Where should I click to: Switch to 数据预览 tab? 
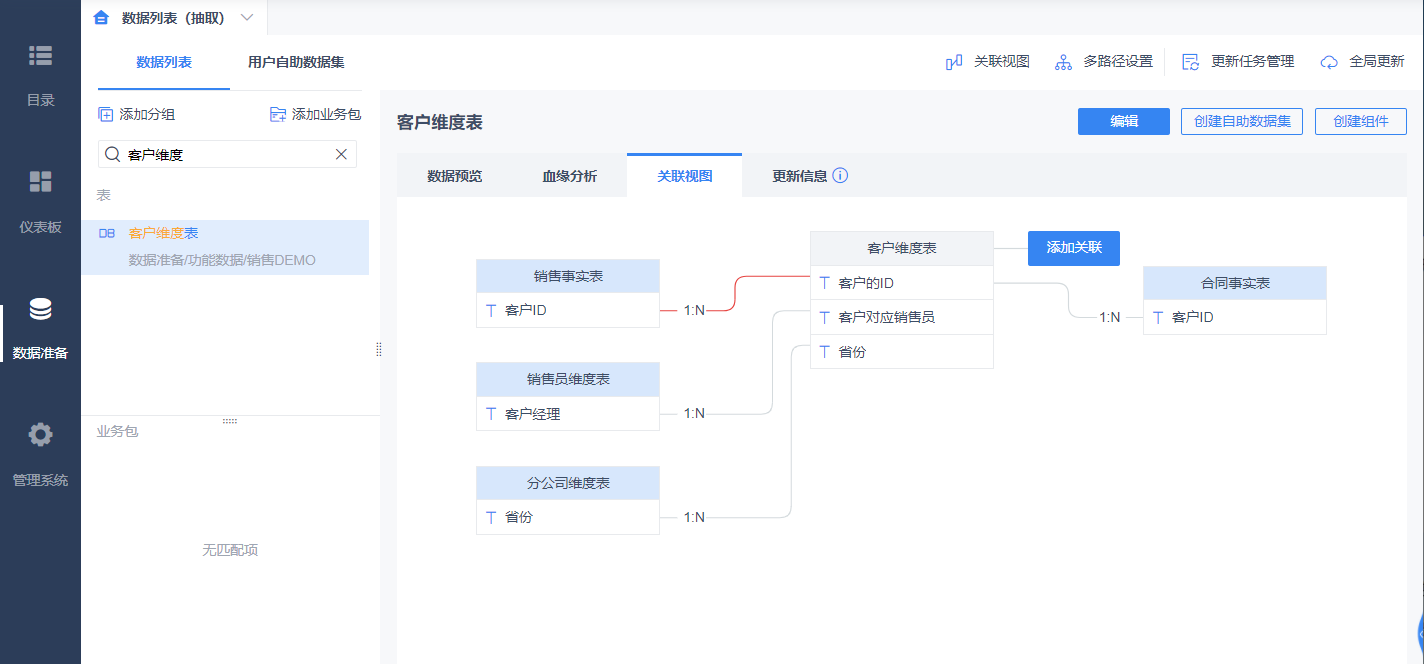(x=454, y=176)
